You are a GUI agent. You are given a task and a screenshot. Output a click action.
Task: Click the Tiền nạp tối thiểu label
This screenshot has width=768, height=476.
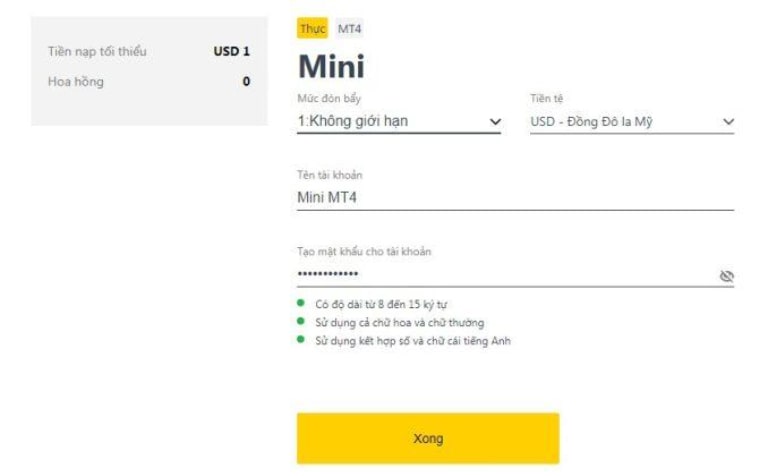pyautogui.click(x=97, y=51)
